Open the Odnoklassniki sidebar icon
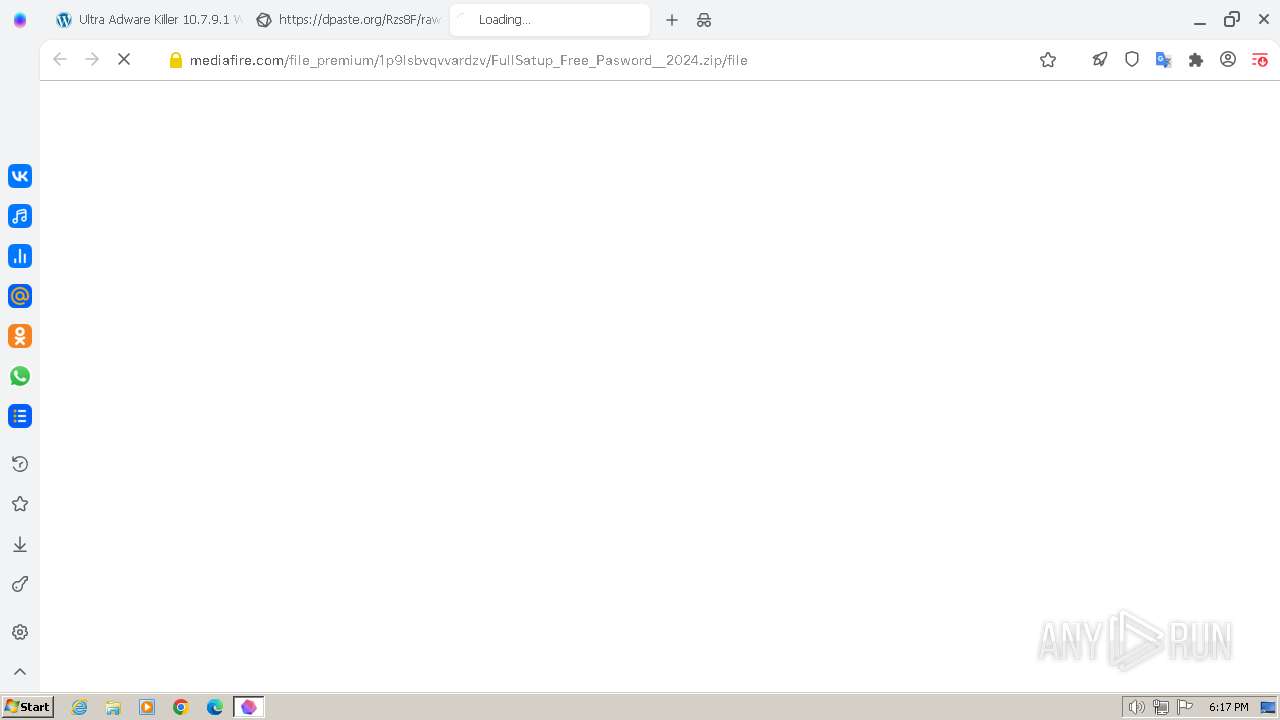 click(20, 336)
